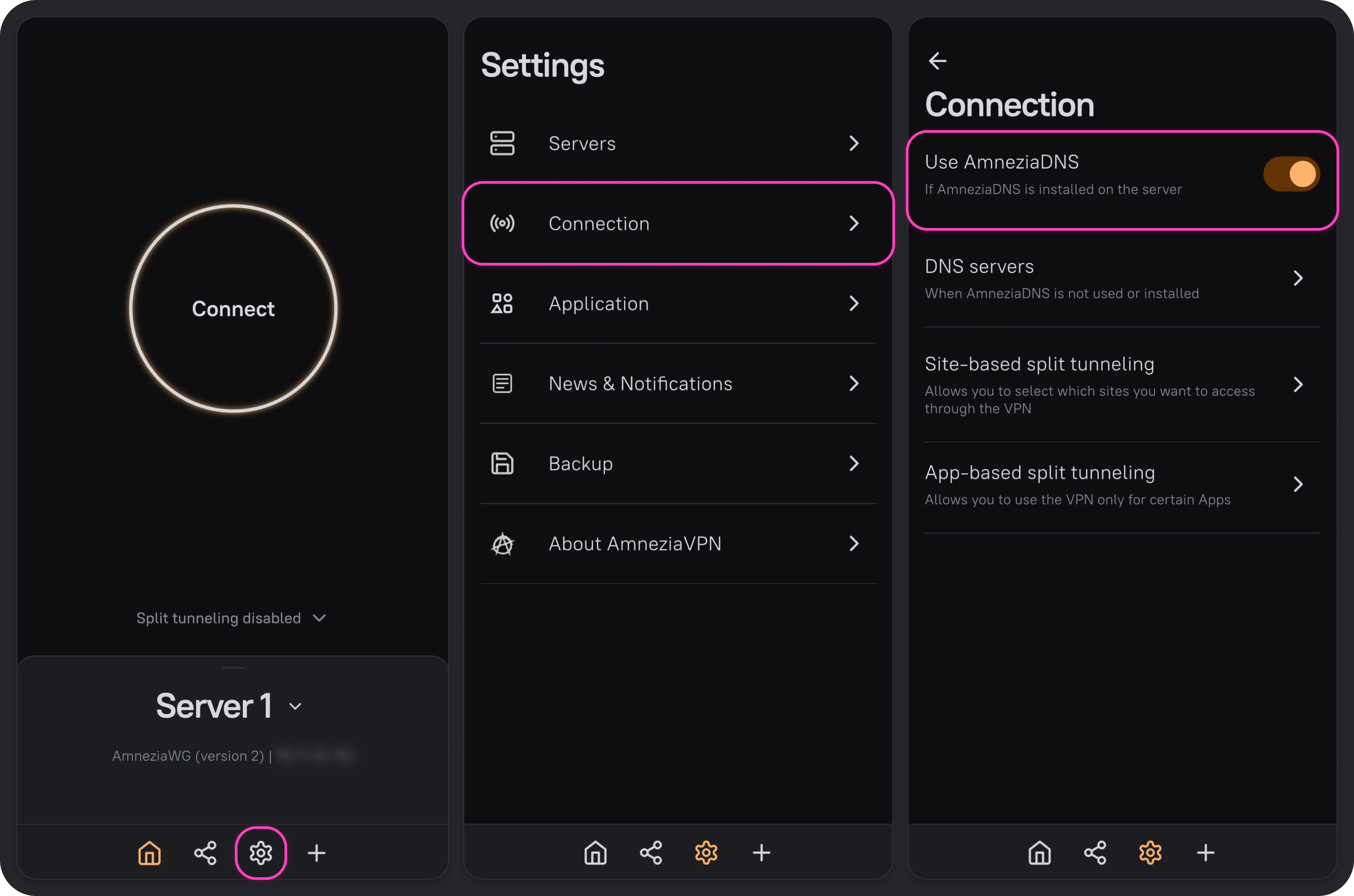Click the chevron next to Application

point(854,304)
